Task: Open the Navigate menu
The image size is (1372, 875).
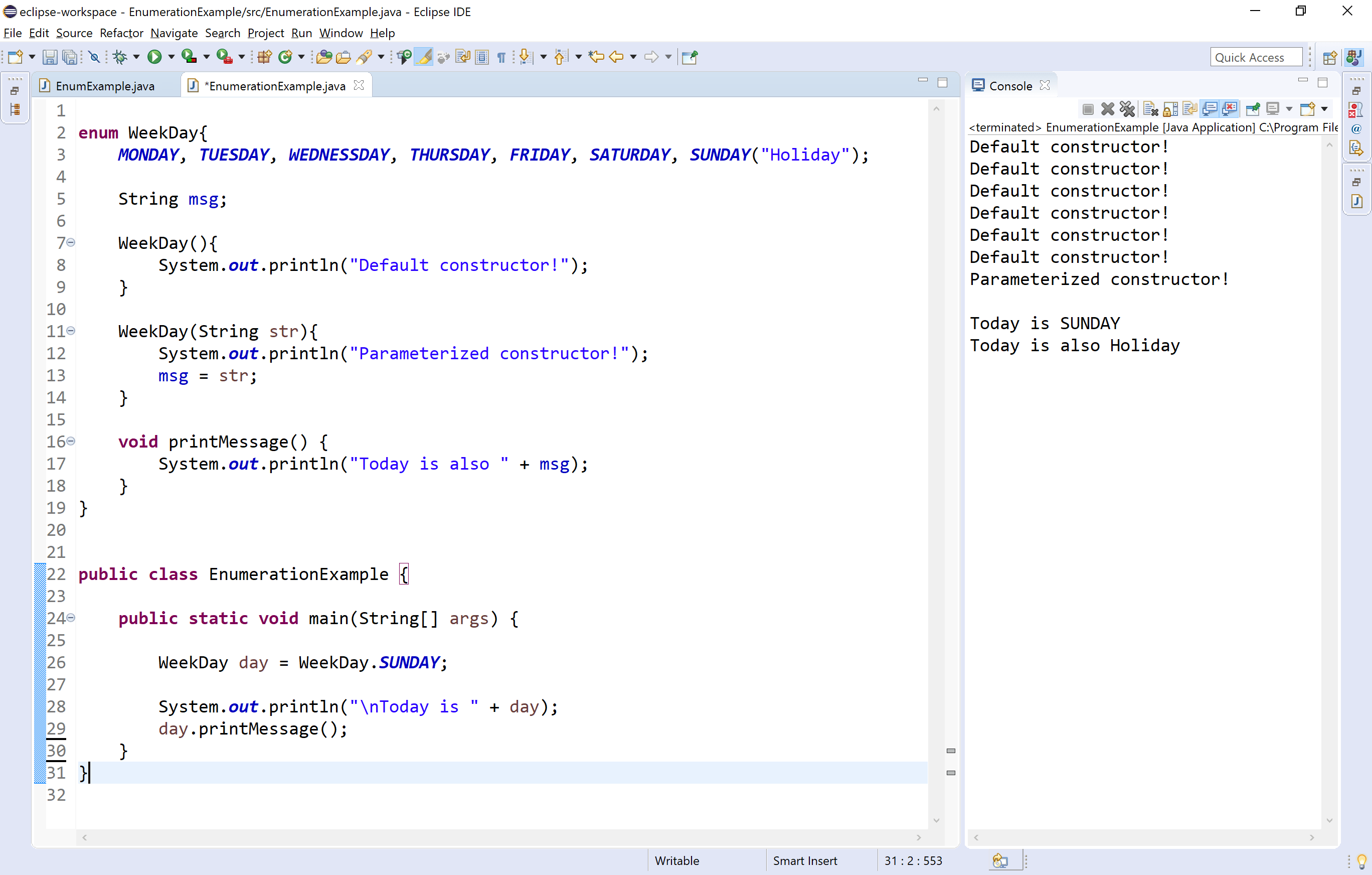Action: pyautogui.click(x=174, y=33)
